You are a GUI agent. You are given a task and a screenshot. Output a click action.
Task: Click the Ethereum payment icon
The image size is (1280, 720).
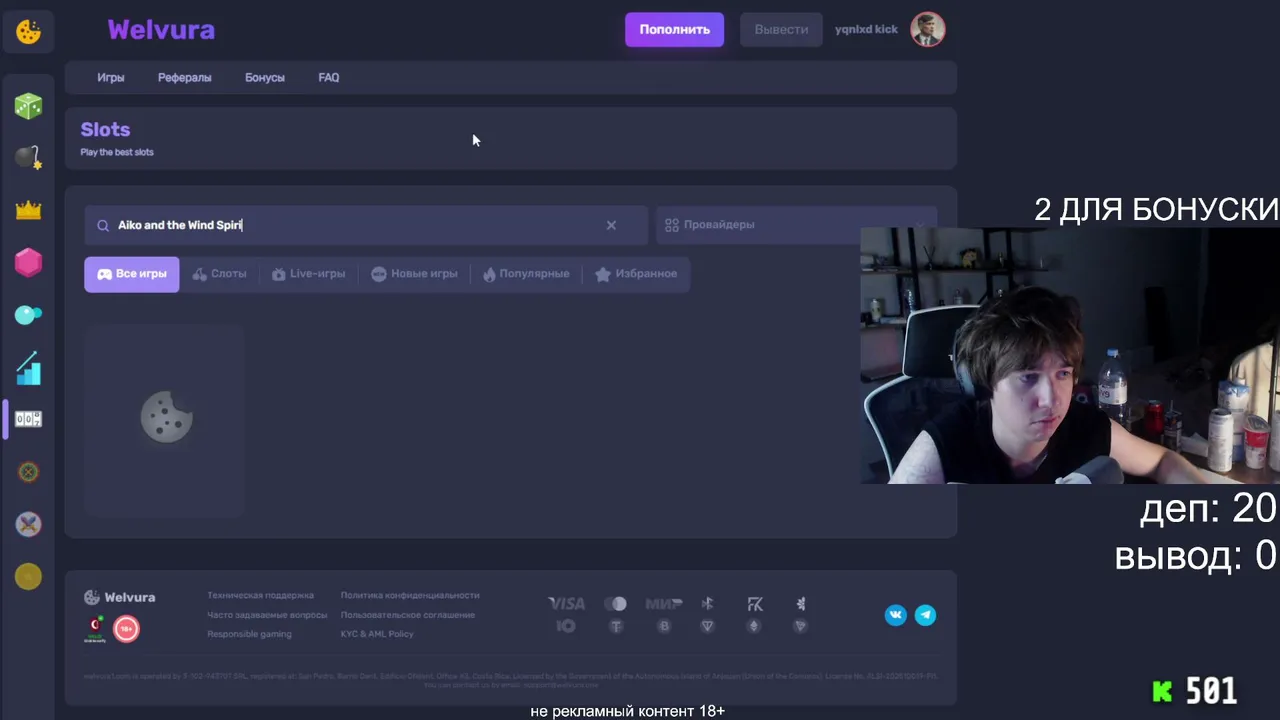(754, 626)
